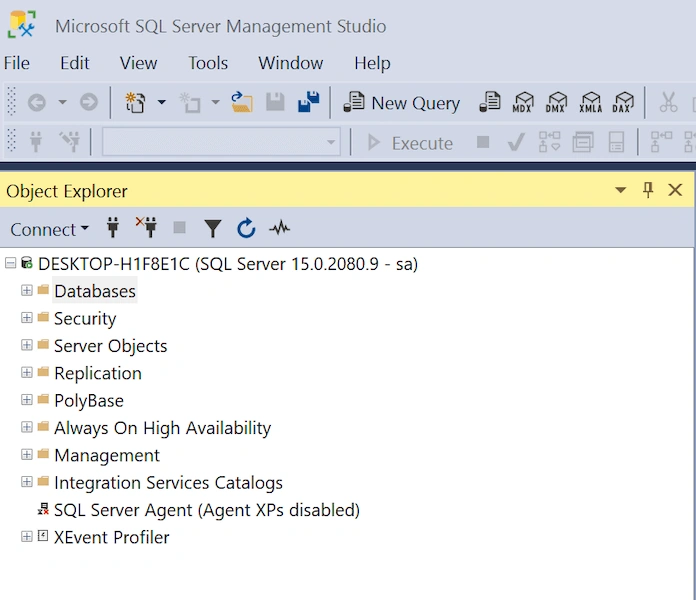Click the toolbar Change Connection icon
This screenshot has height=600, width=696.
(70, 142)
